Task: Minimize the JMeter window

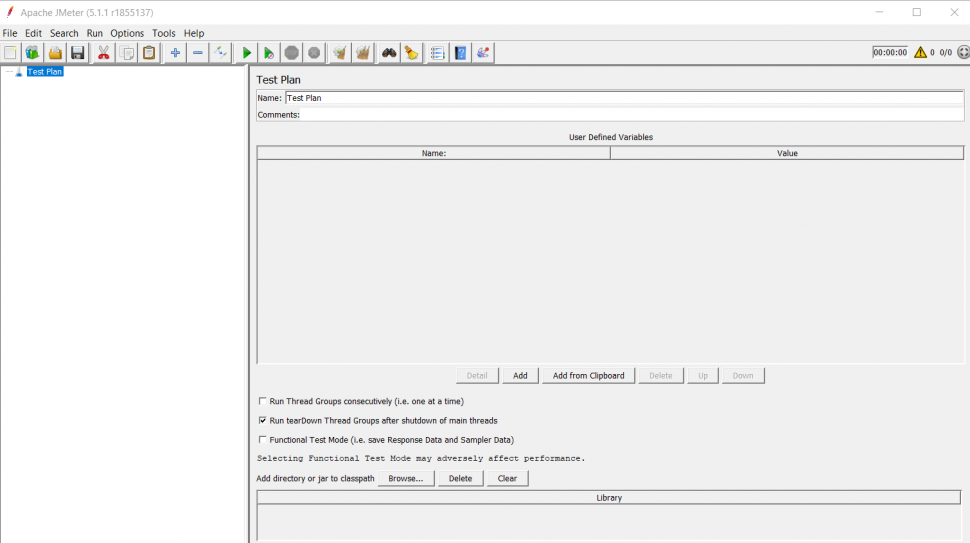Action: point(879,12)
